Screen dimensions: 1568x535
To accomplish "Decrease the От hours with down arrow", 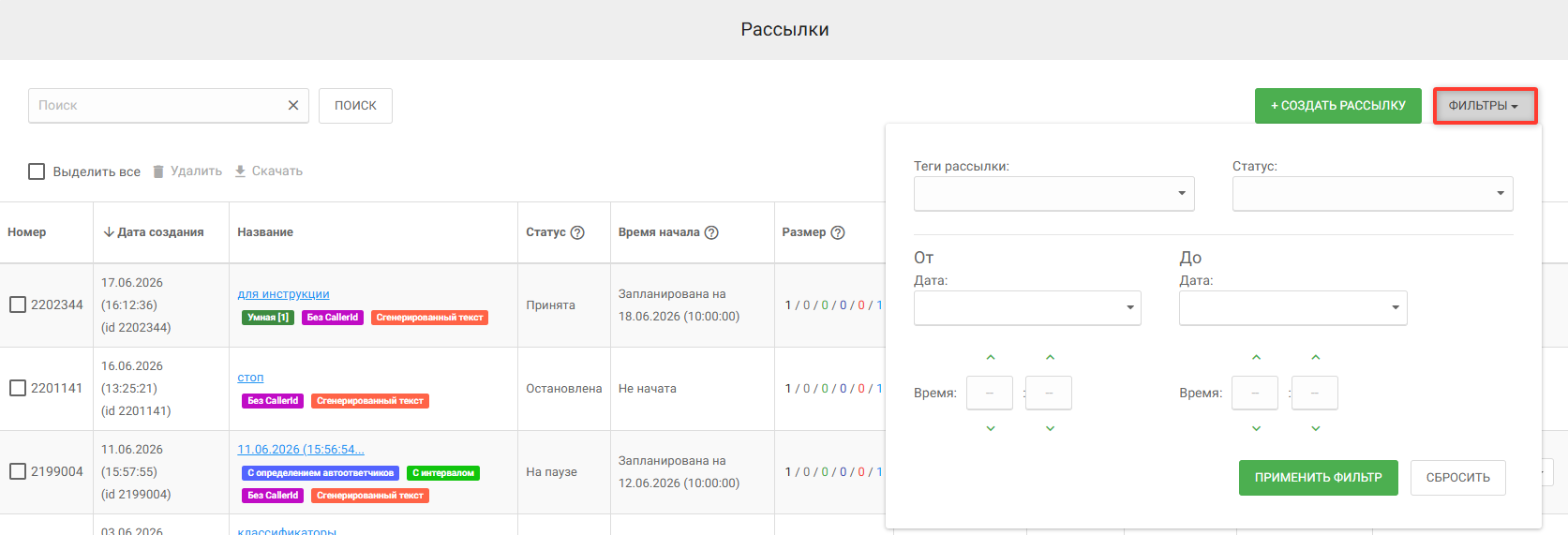I will click(x=991, y=428).
